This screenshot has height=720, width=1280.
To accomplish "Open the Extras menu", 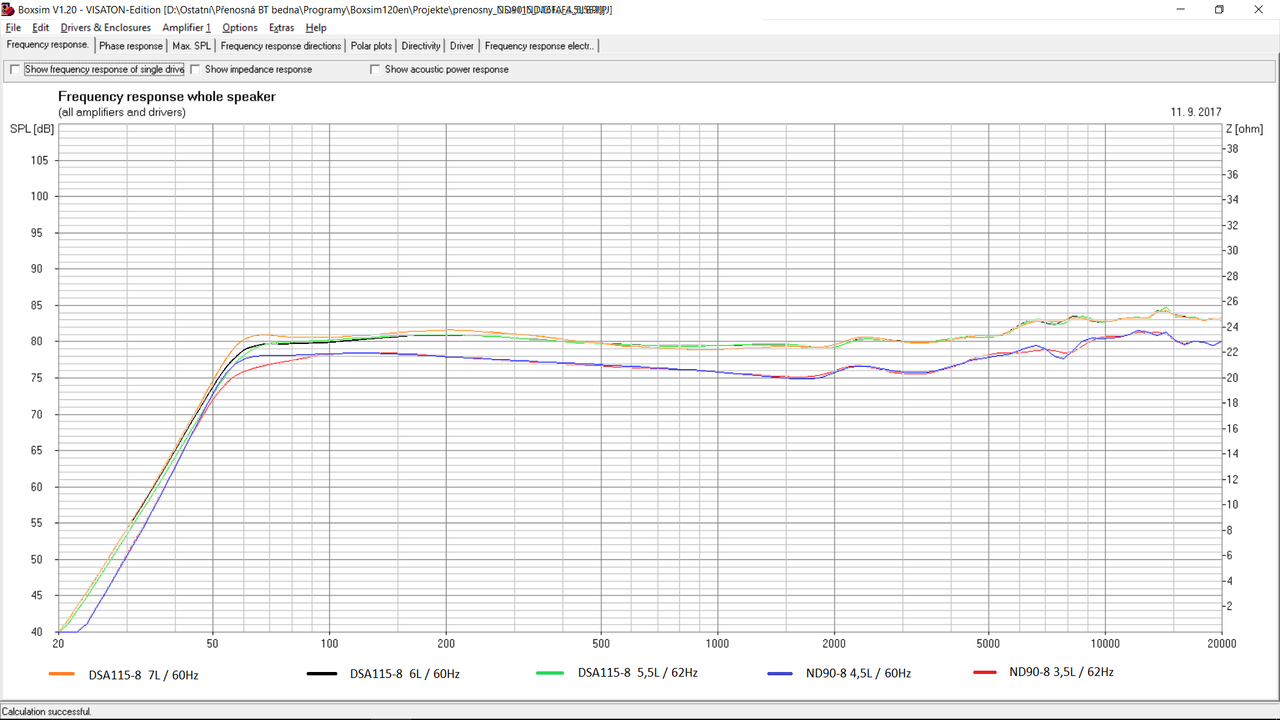I will [x=282, y=28].
